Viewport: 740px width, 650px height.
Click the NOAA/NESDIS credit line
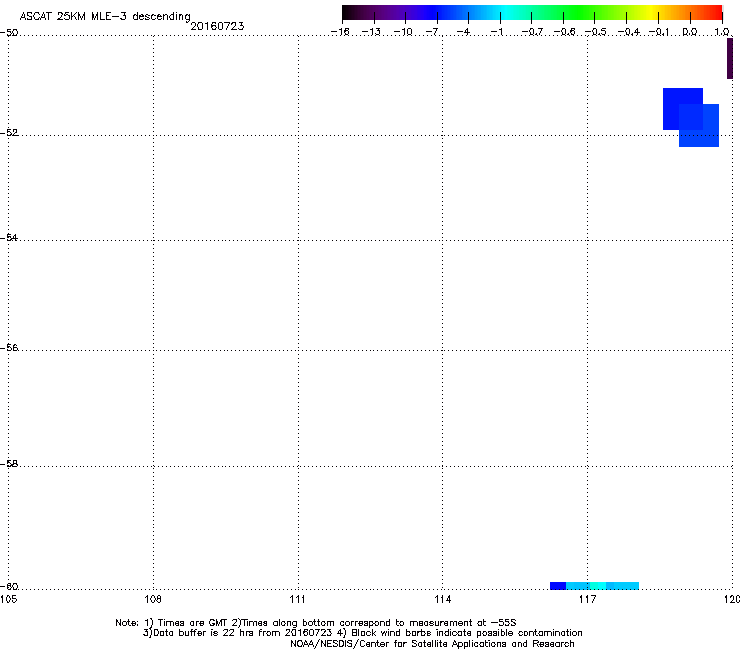[x=432, y=644]
